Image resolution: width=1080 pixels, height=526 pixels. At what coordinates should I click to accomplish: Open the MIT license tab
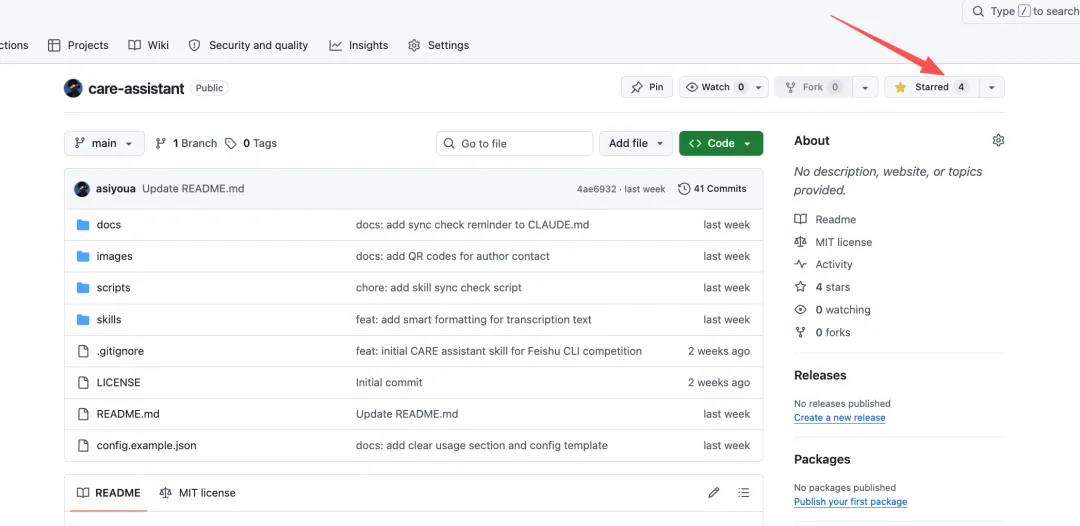198,493
